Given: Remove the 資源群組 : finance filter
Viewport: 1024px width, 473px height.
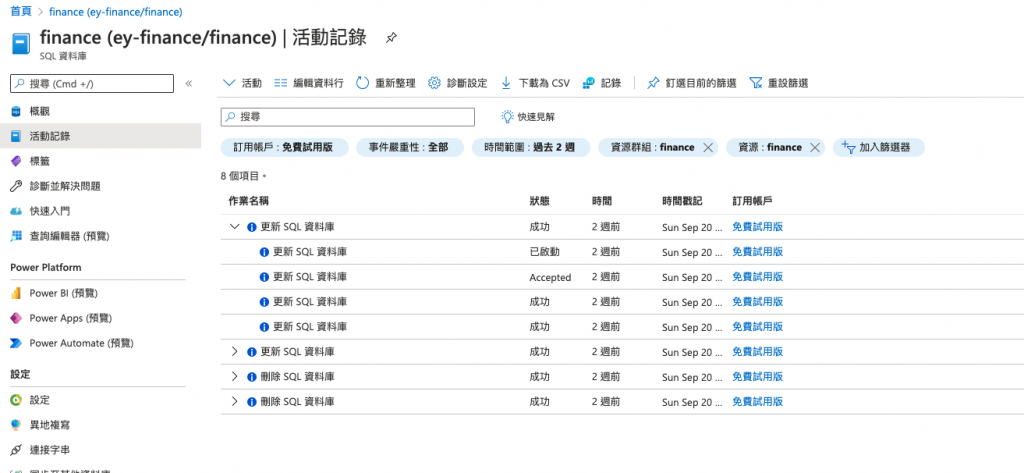Looking at the screenshot, I should 707,148.
